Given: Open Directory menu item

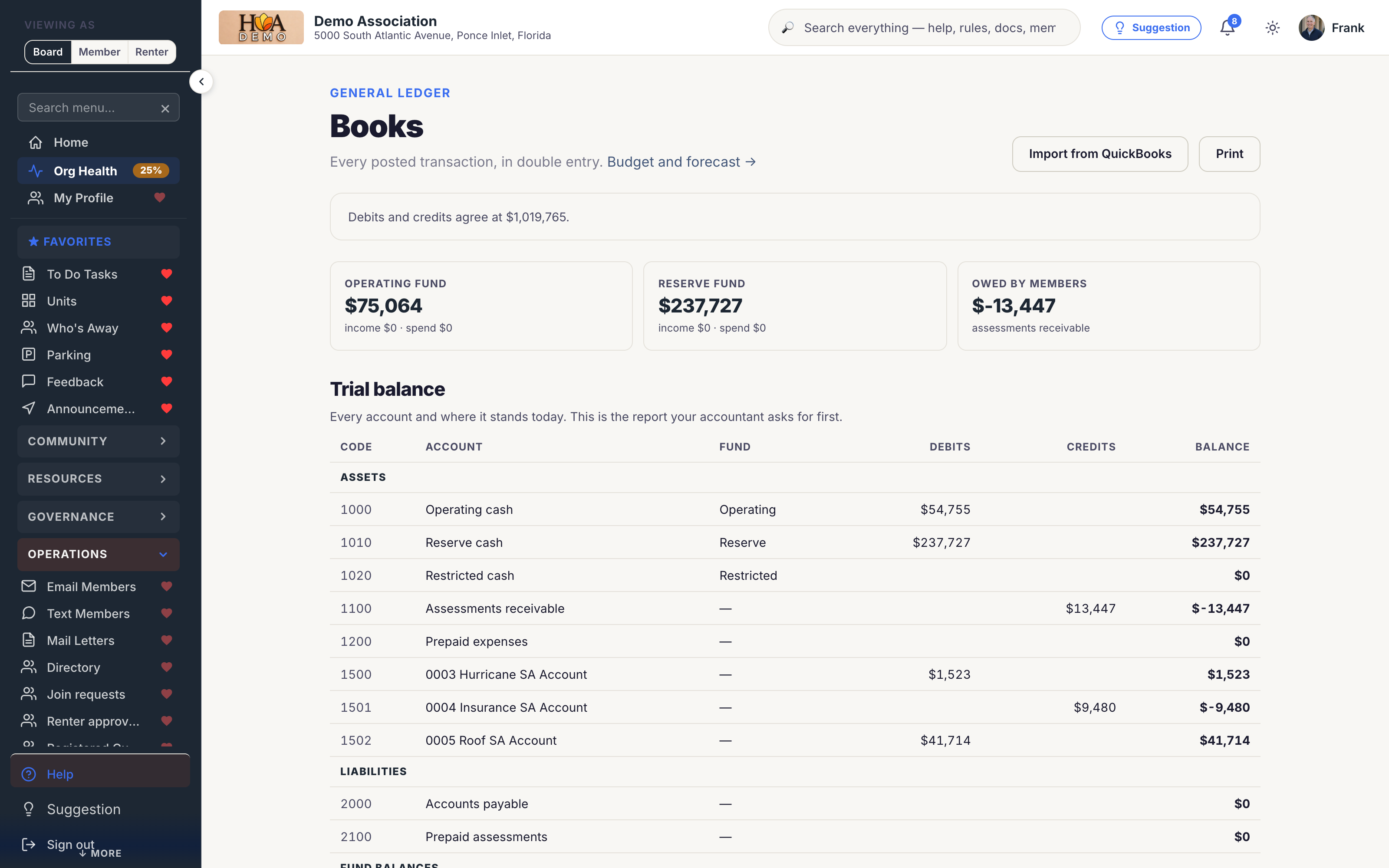Looking at the screenshot, I should click(x=98, y=667).
